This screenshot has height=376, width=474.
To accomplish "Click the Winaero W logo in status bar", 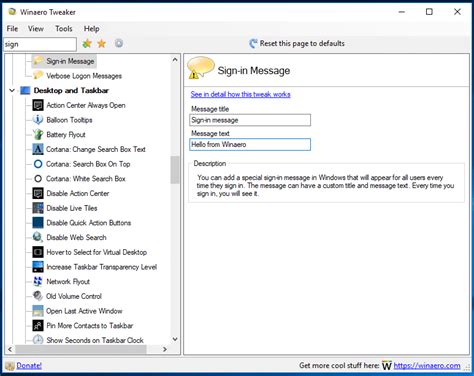I will pyautogui.click(x=387, y=366).
